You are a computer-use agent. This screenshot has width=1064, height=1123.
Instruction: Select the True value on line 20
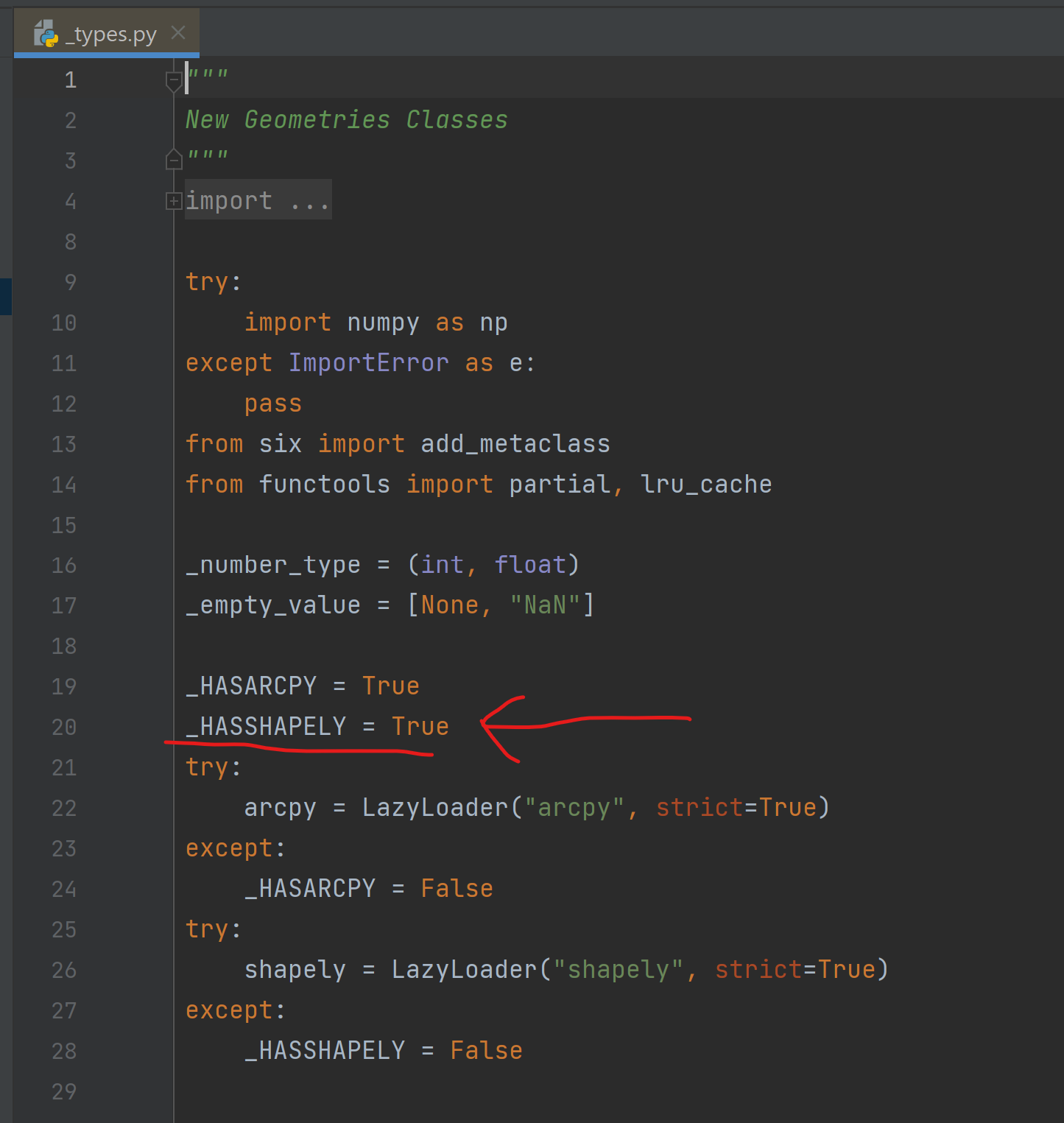pyautogui.click(x=420, y=726)
